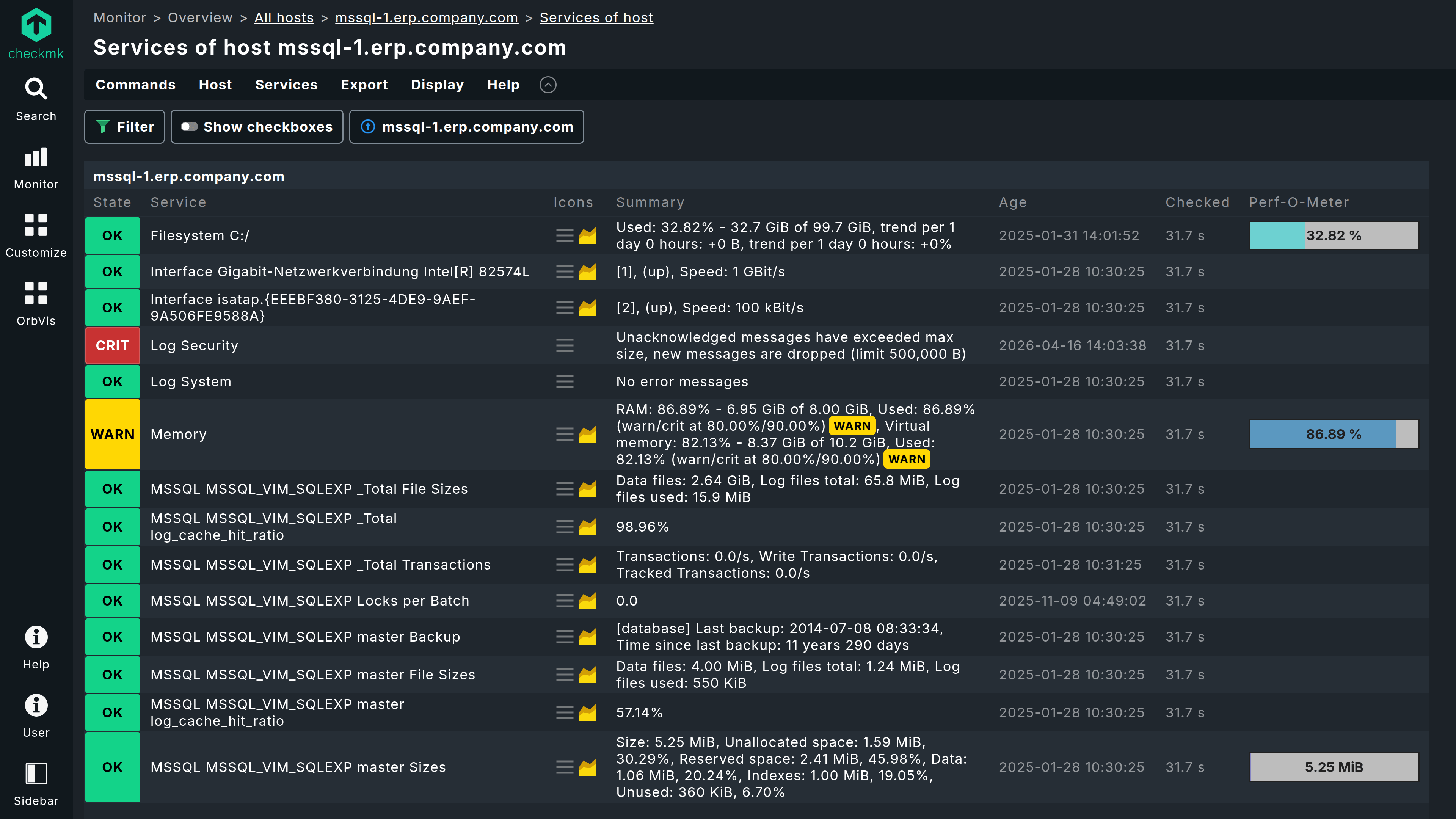Open graph icon for Total File Sizes
The width and height of the screenshot is (1456, 819).
tap(587, 489)
